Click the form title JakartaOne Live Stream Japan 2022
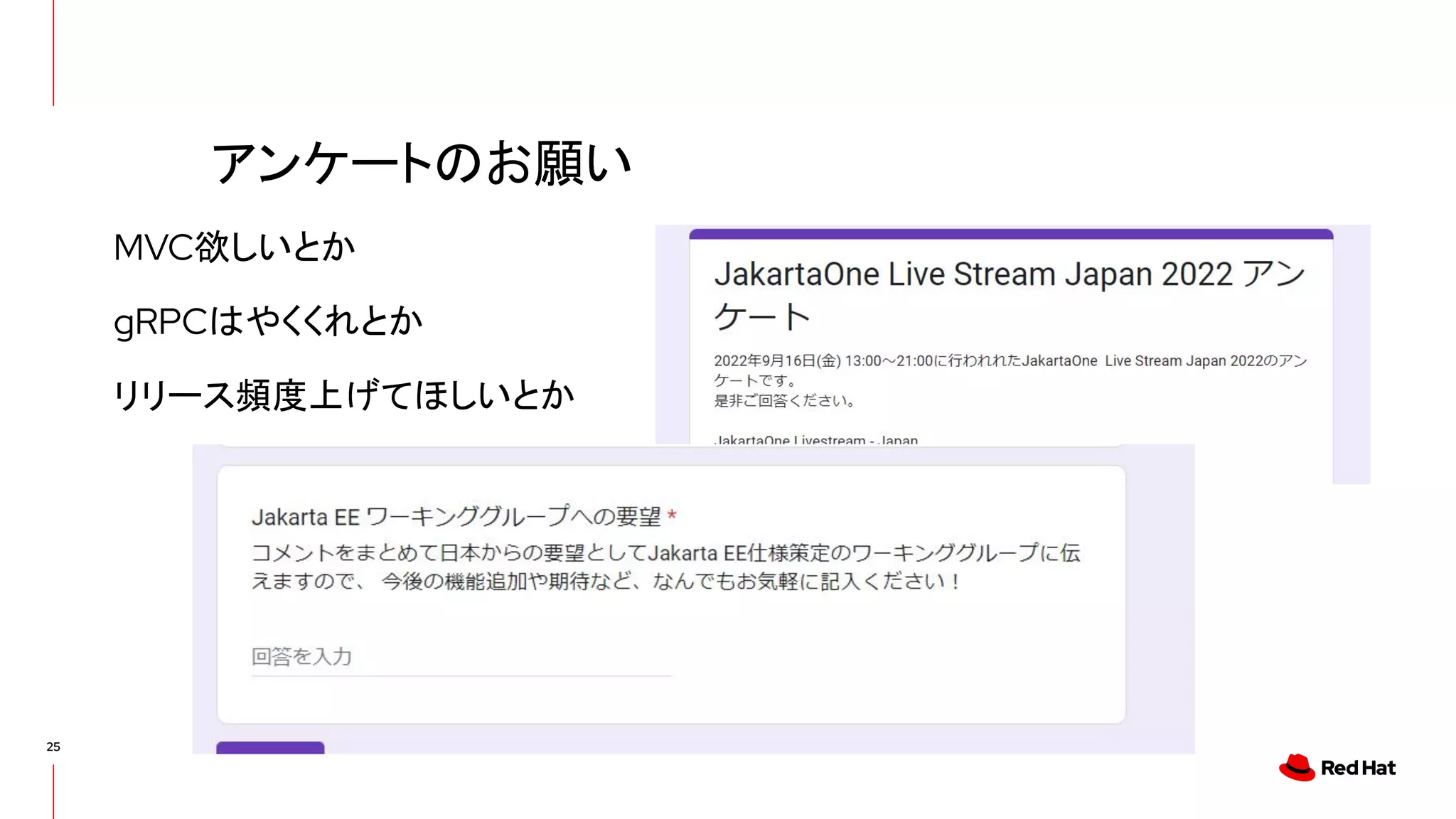 pos(1010,294)
